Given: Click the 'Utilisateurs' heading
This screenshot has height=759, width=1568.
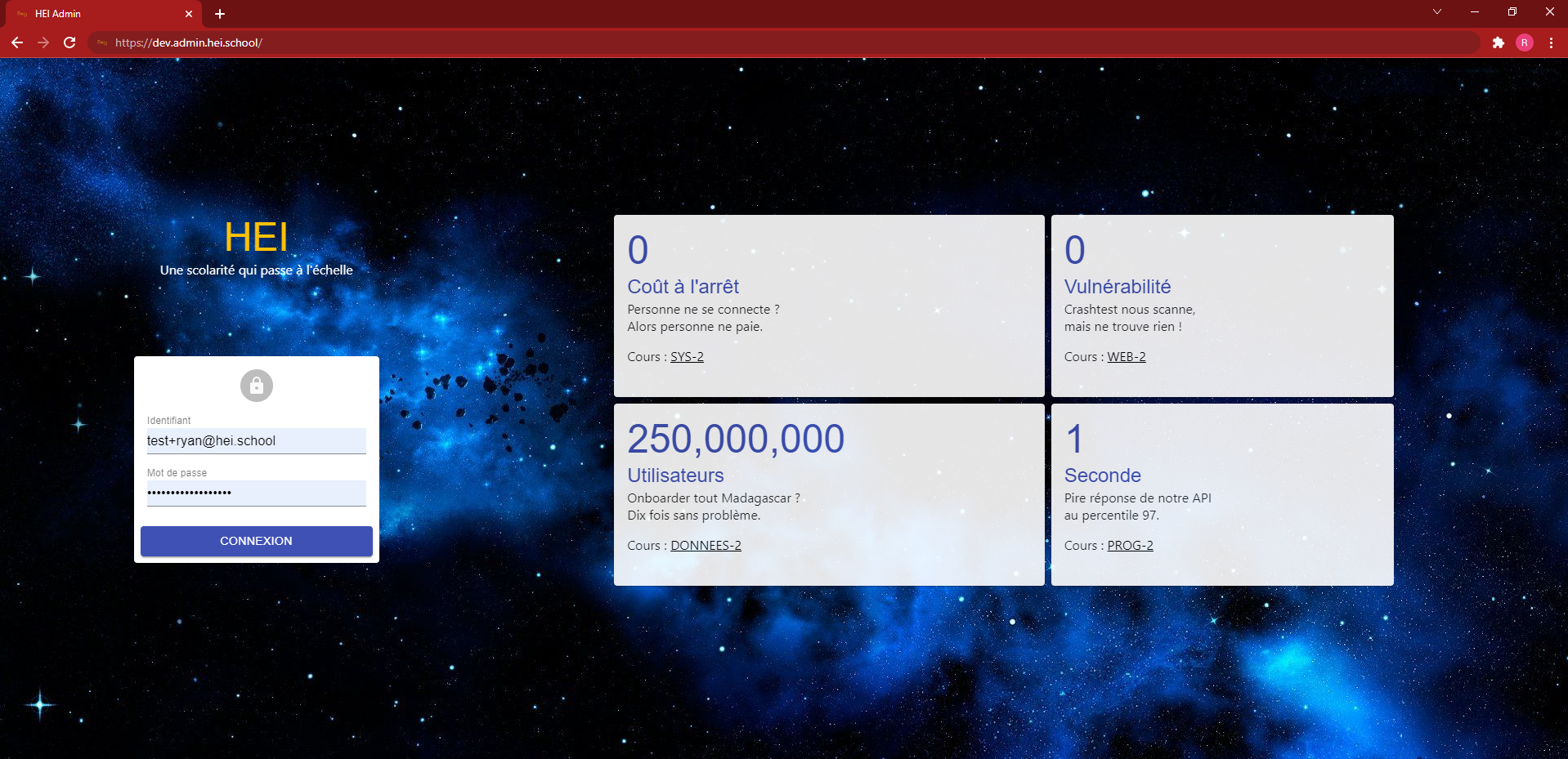Looking at the screenshot, I should pos(675,475).
